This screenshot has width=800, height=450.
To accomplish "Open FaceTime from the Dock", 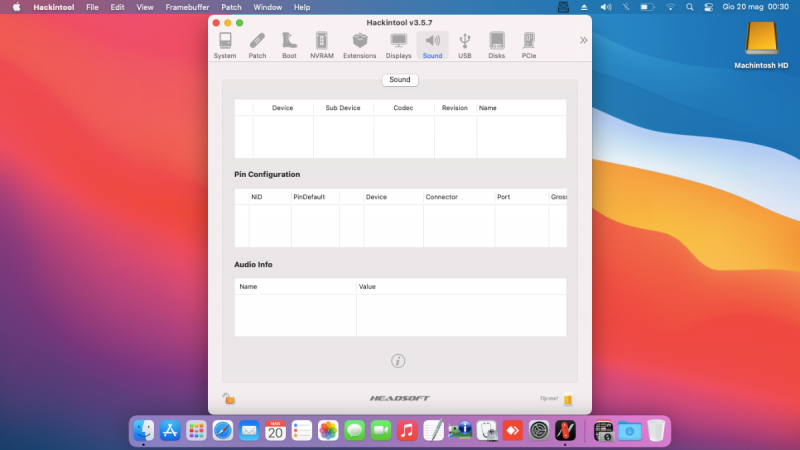I will tap(381, 431).
